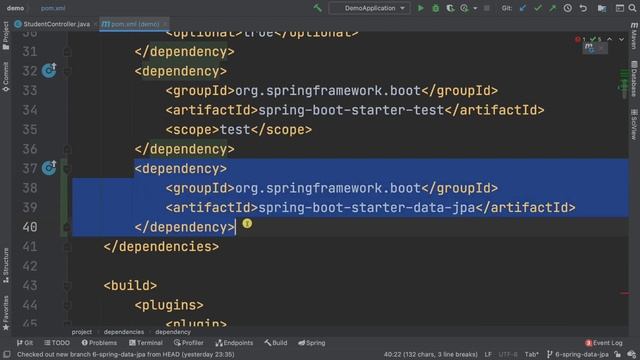Close the pom.xml (demo) tab
Screen dimensions: 640x360
(165, 24)
